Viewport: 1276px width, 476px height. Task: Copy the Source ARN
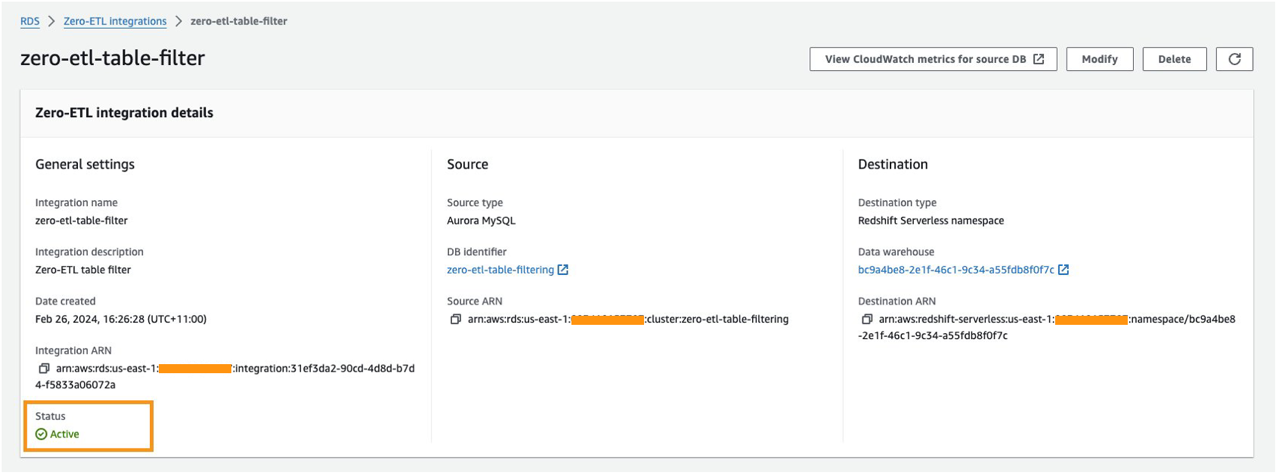(456, 319)
